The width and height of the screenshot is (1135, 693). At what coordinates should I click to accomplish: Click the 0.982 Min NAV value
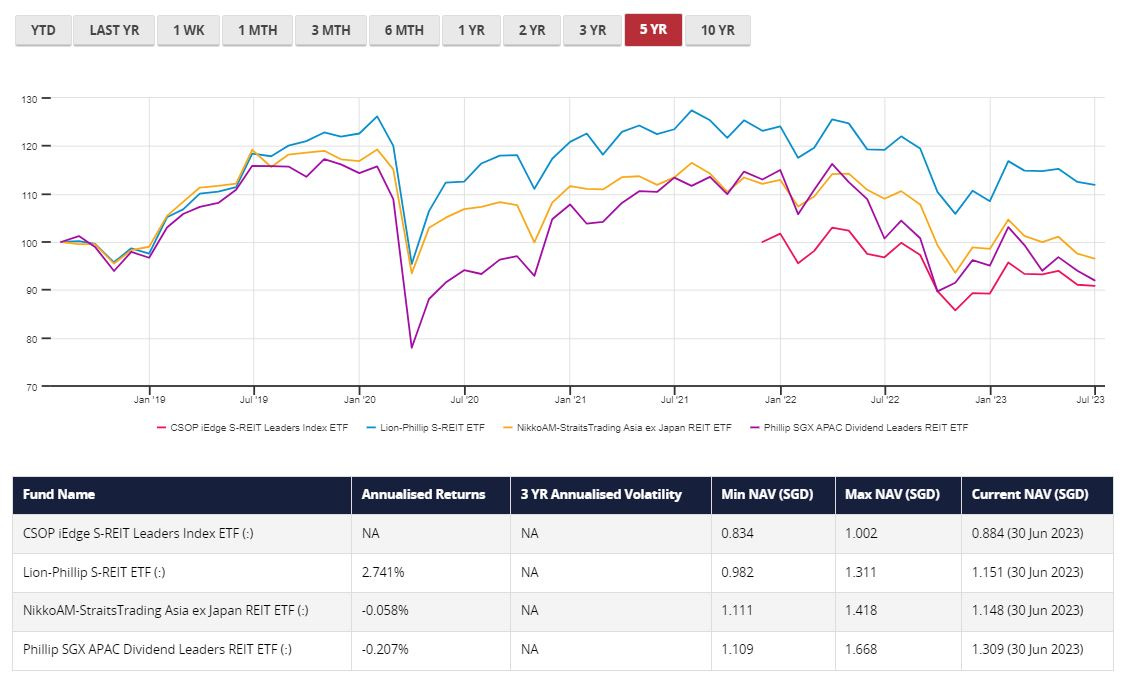[737, 572]
